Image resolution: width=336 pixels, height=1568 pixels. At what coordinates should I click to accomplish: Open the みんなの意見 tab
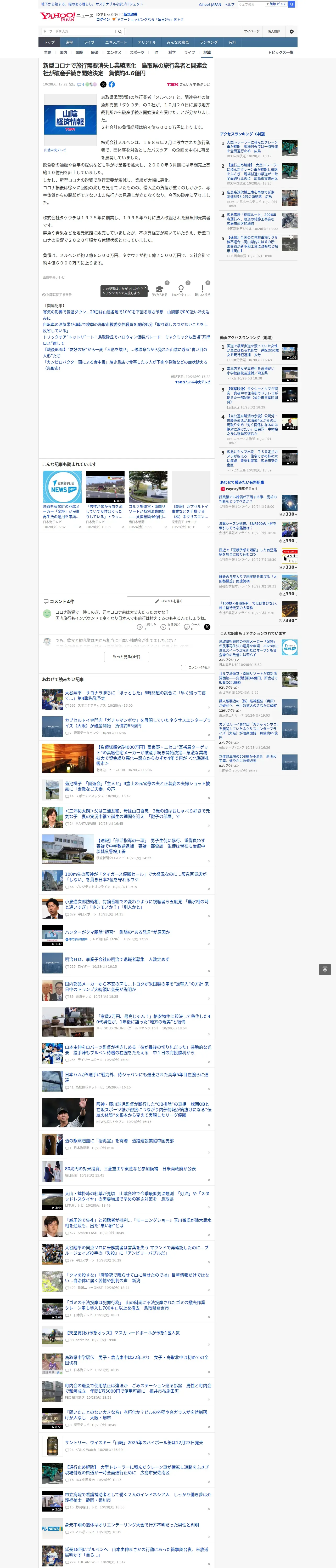(178, 43)
